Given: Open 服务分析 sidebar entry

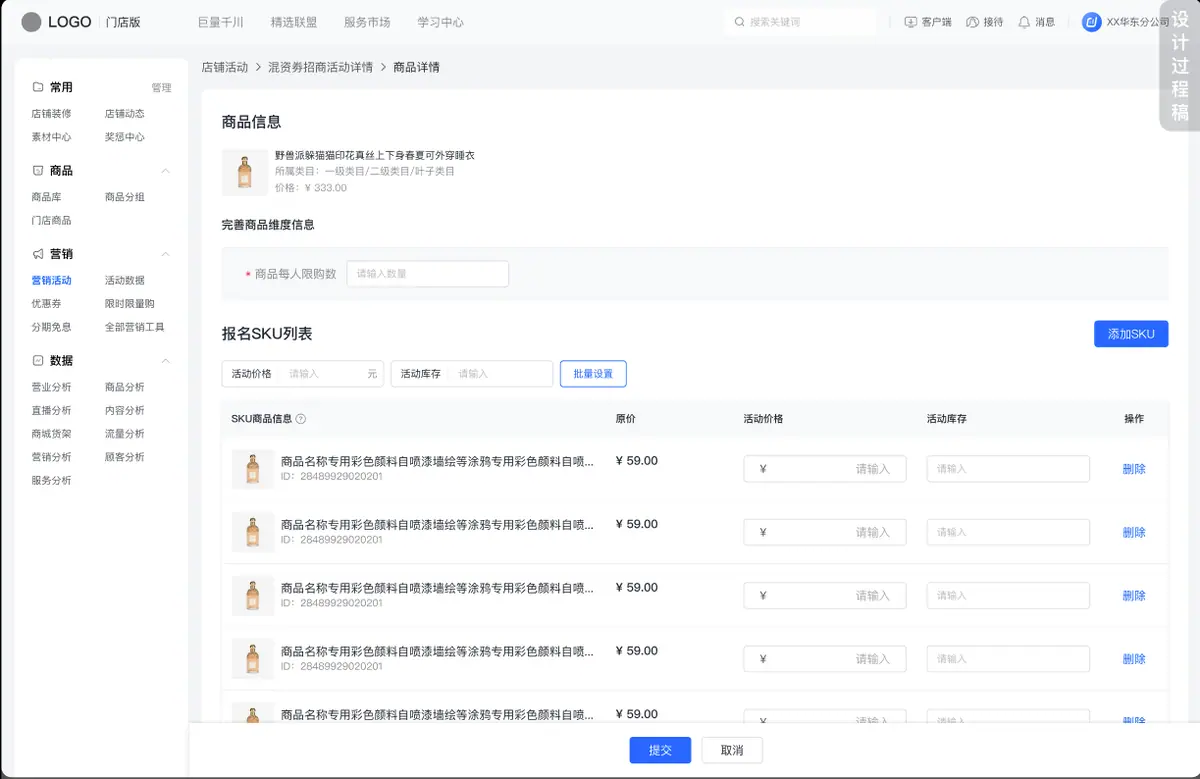Looking at the screenshot, I should click(51, 480).
